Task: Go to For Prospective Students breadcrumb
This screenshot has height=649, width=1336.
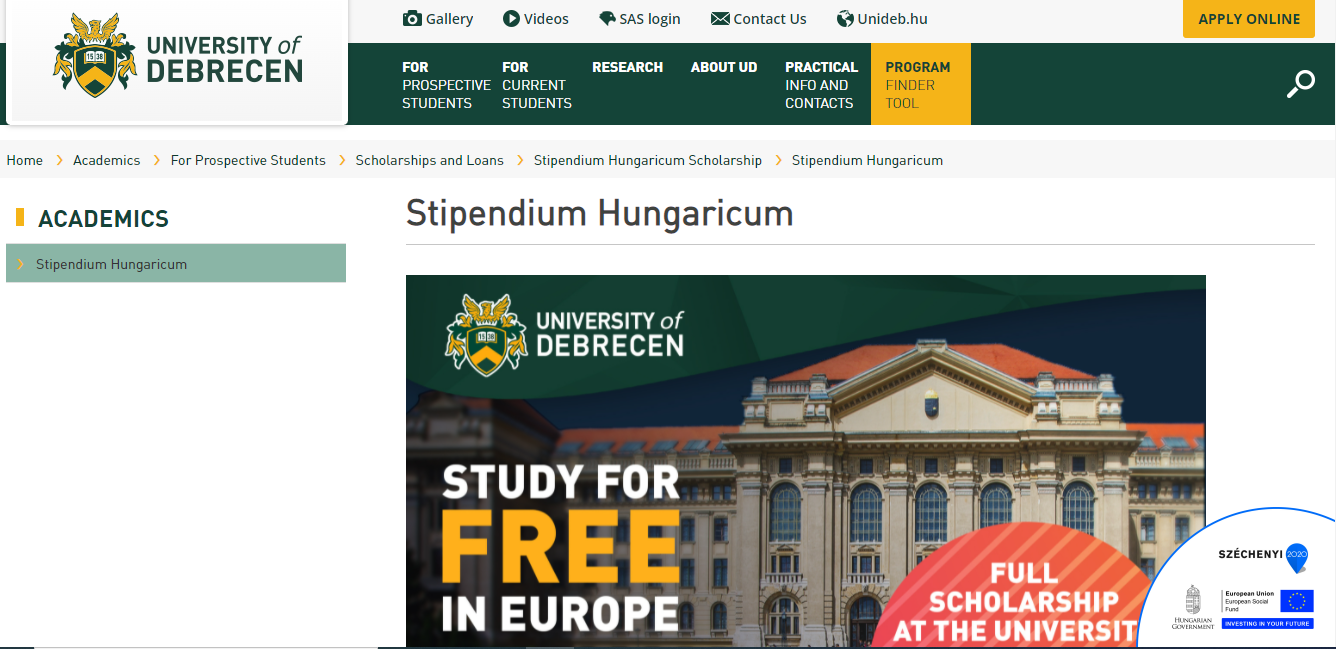Action: 248,160
